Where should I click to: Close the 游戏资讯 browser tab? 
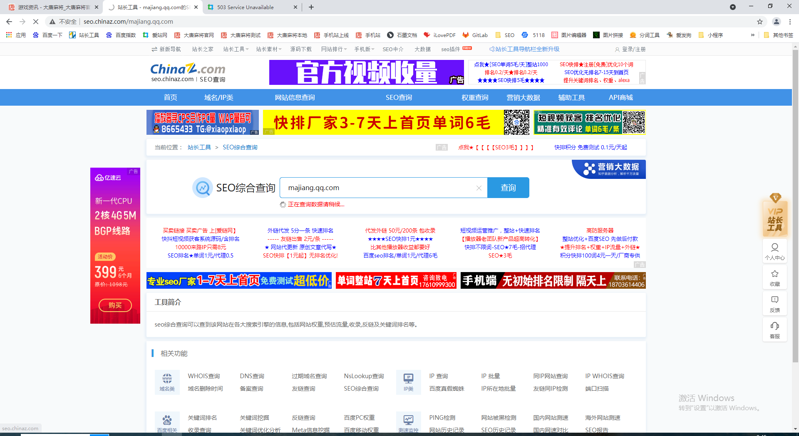point(96,7)
